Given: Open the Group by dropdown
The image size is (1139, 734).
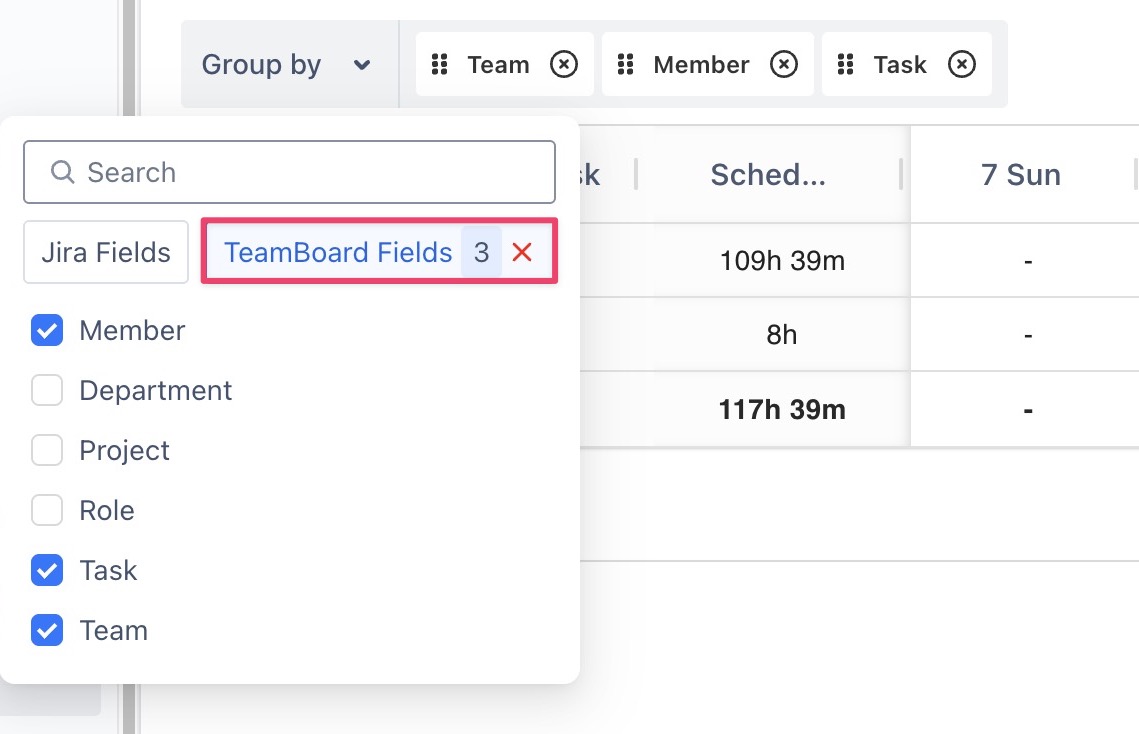Looking at the screenshot, I should [288, 65].
